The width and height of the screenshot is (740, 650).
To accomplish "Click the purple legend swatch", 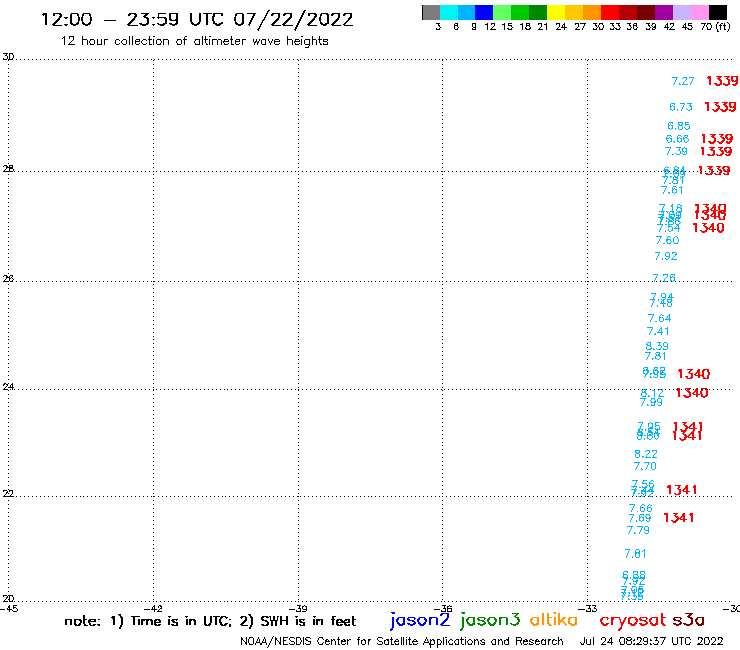I will coord(664,12).
